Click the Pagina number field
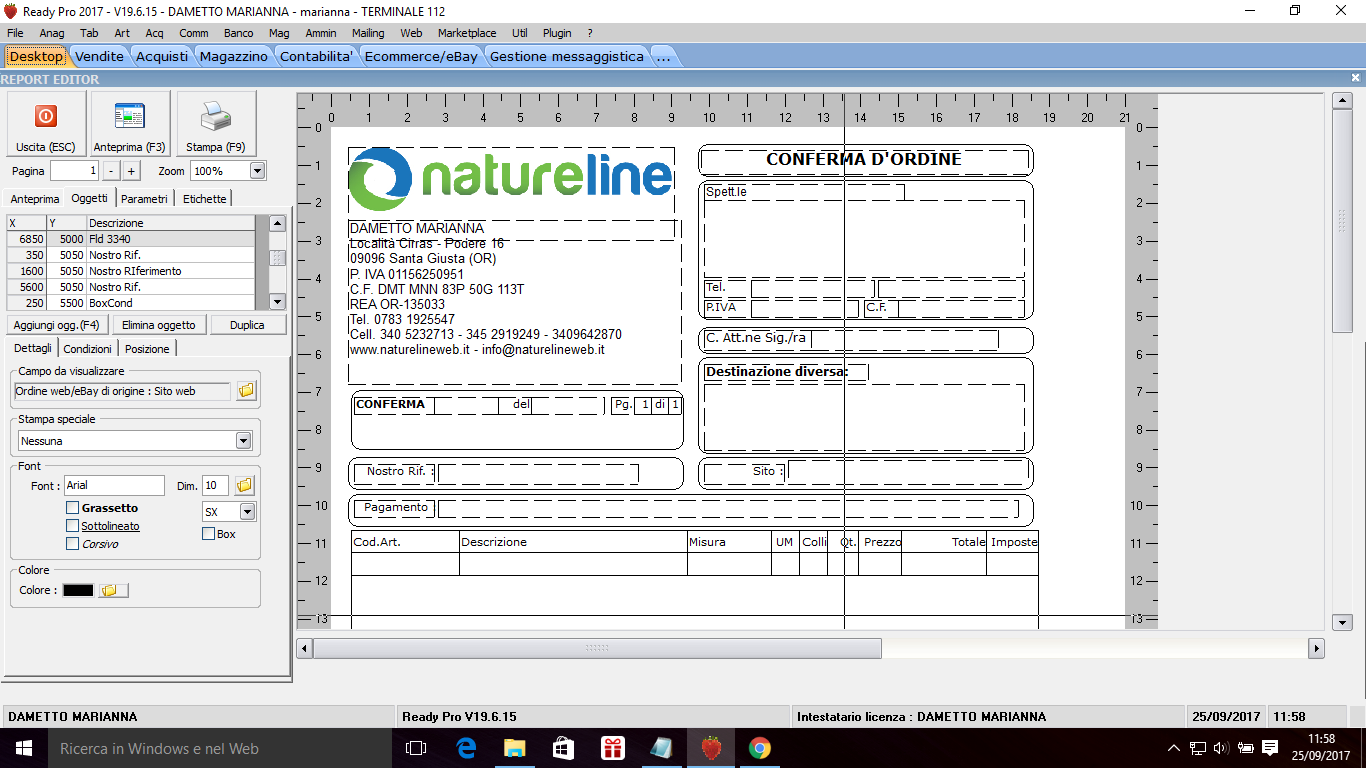1366x768 pixels. pos(75,171)
